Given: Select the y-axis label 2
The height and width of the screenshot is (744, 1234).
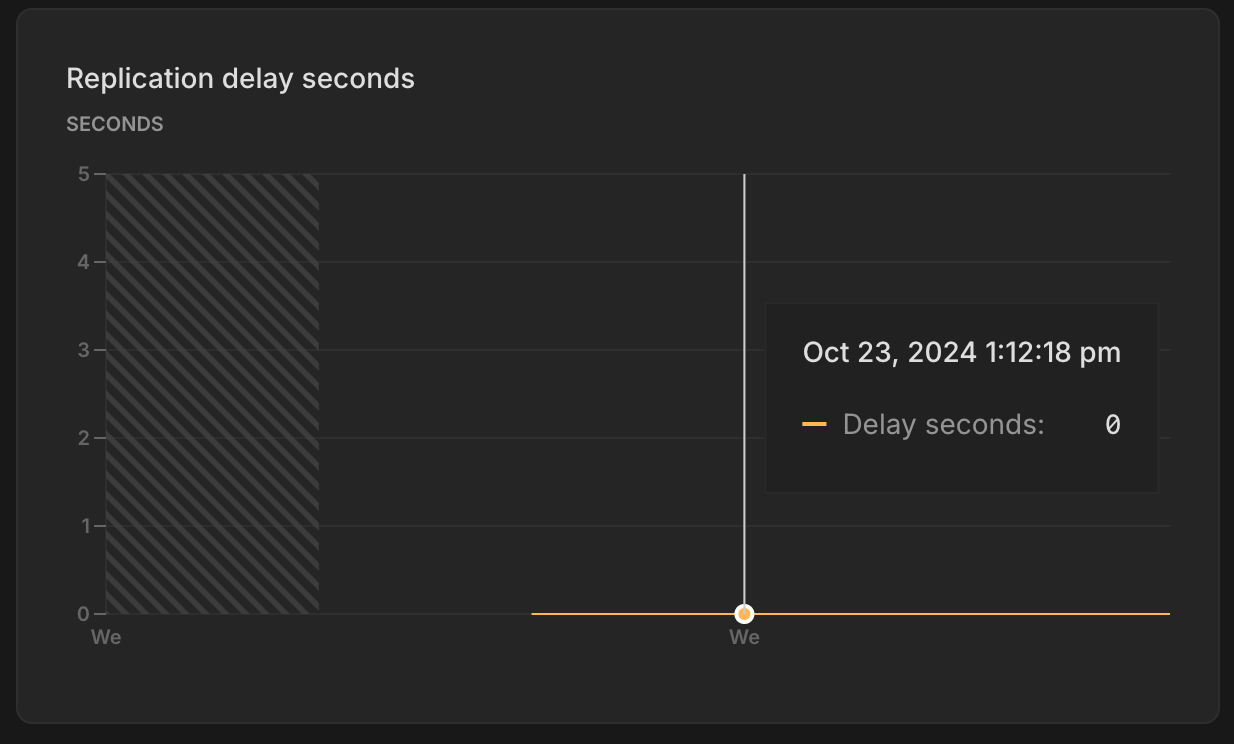Looking at the screenshot, I should (x=84, y=438).
